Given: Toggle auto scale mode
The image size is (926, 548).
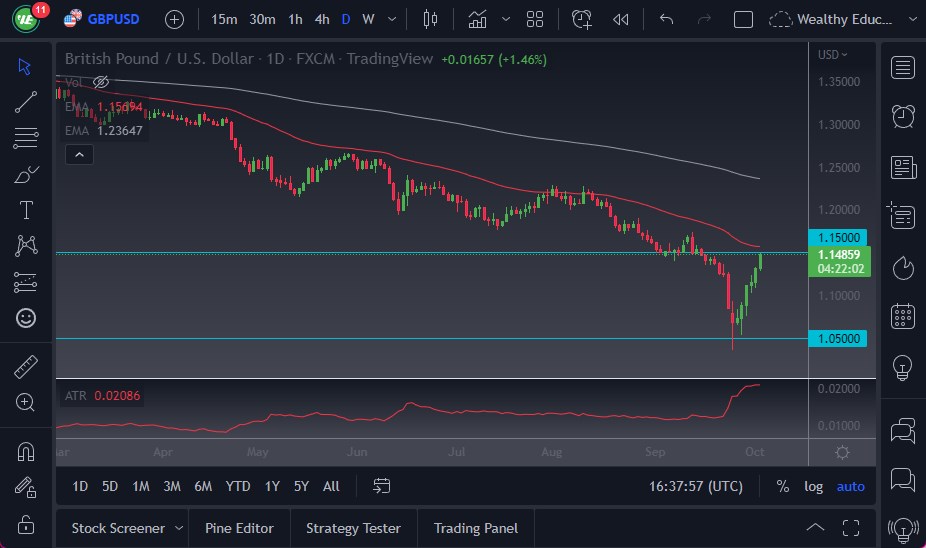Looking at the screenshot, I should 850,486.
